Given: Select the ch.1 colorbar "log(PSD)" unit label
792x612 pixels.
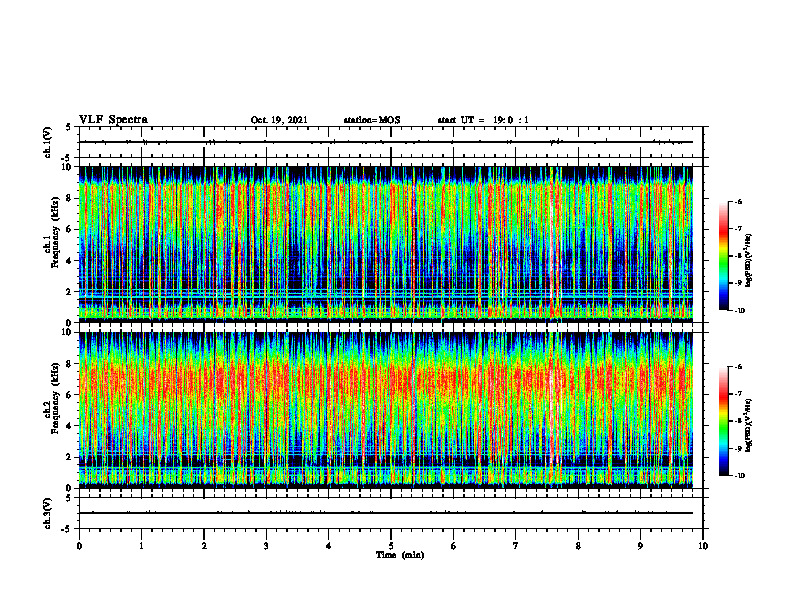Looking at the screenshot, I should [x=749, y=260].
